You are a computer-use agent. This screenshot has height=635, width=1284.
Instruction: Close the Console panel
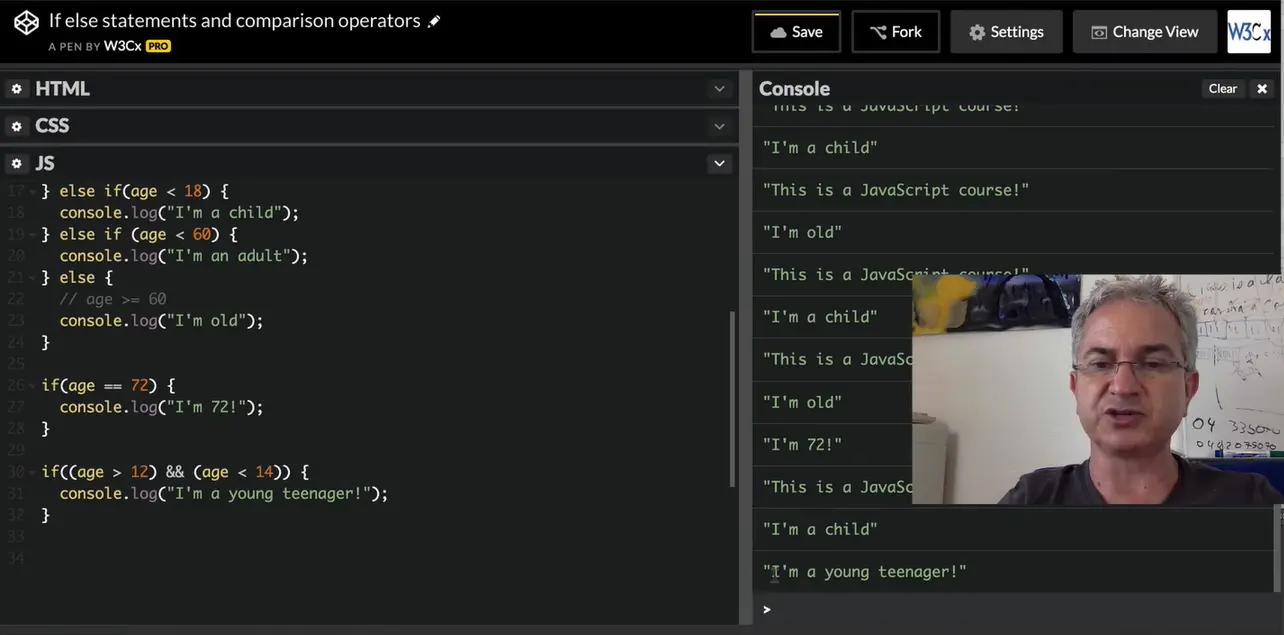click(x=1262, y=89)
